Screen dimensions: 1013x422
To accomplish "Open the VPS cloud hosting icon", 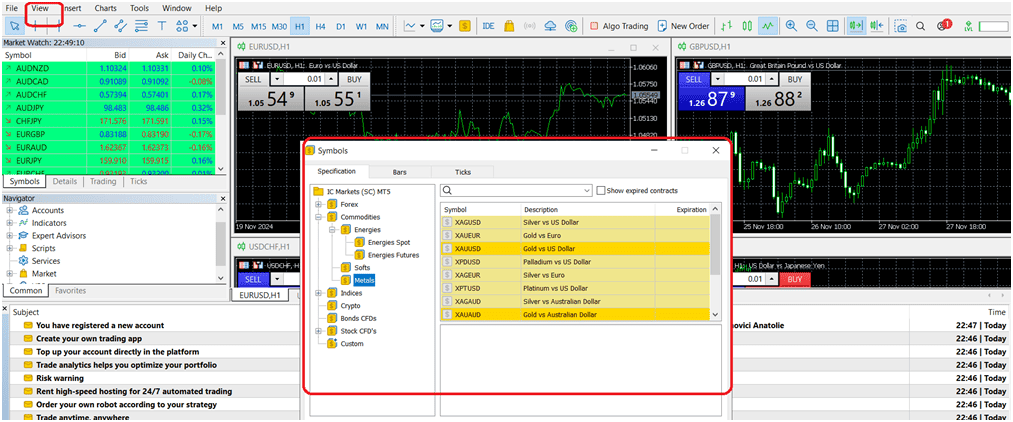I will click(x=550, y=26).
